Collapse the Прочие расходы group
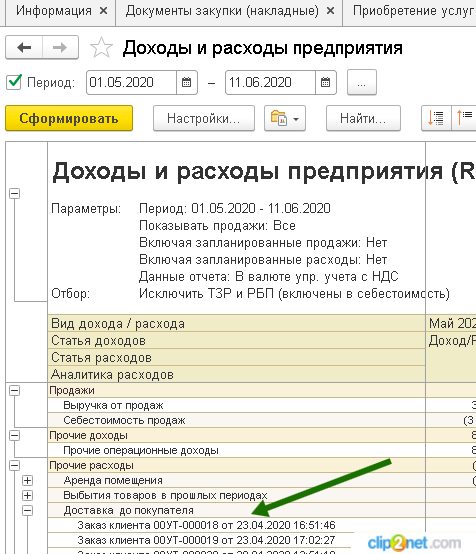This screenshot has width=476, height=554. (x=14, y=466)
